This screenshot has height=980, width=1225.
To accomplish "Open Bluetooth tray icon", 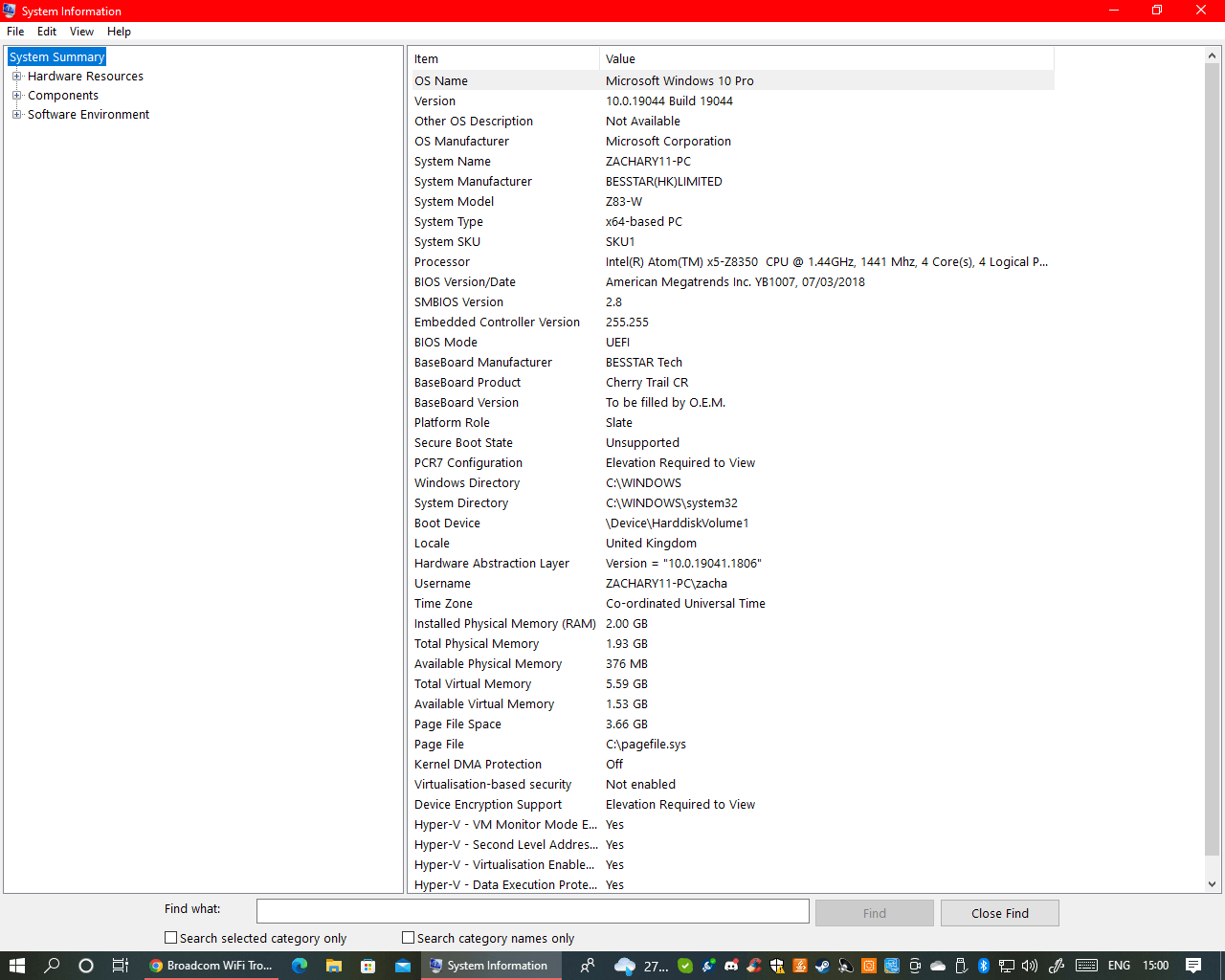I will (984, 966).
